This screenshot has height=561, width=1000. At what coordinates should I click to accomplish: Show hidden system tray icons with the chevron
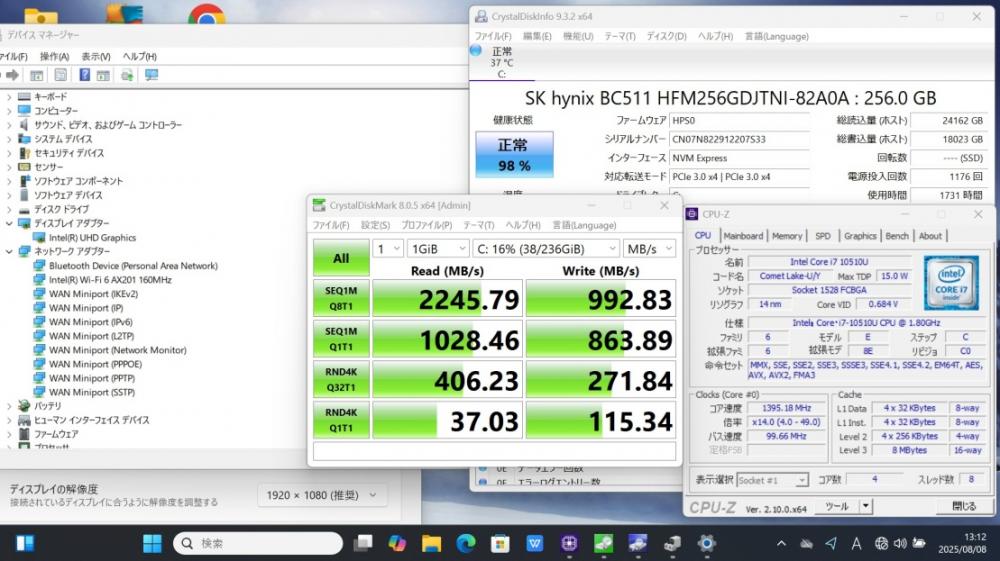[x=781, y=543]
